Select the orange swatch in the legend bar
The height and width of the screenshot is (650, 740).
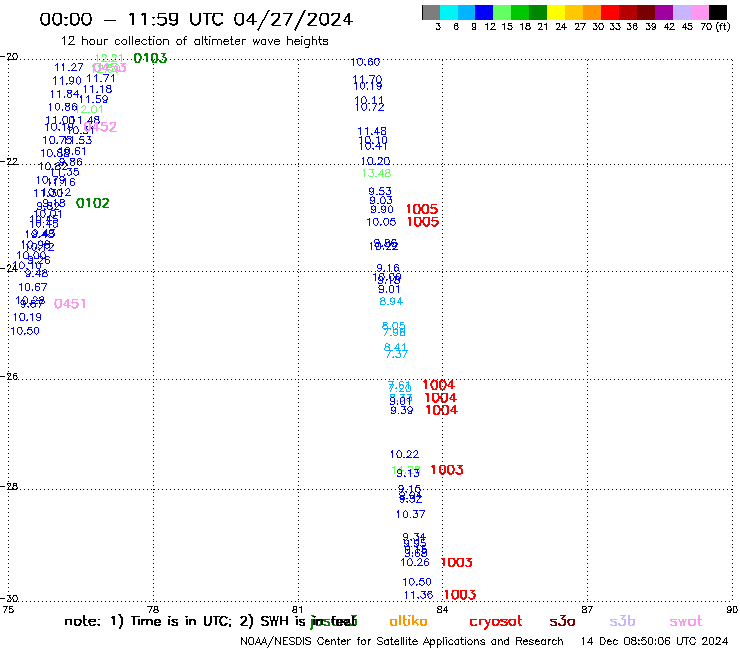[x=592, y=12]
